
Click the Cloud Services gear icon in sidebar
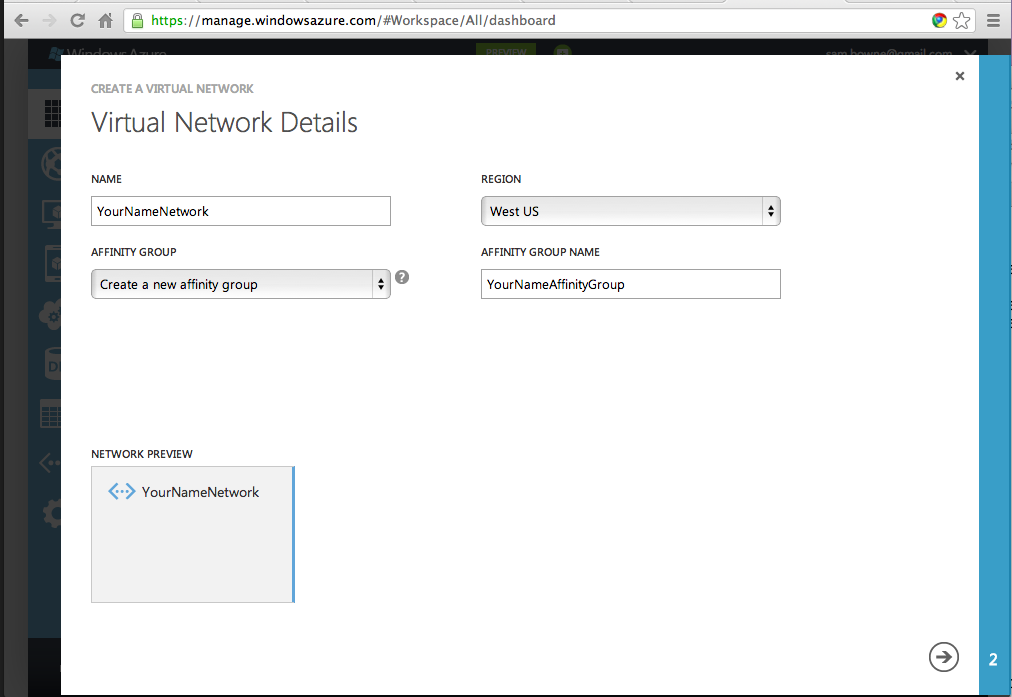click(50, 315)
